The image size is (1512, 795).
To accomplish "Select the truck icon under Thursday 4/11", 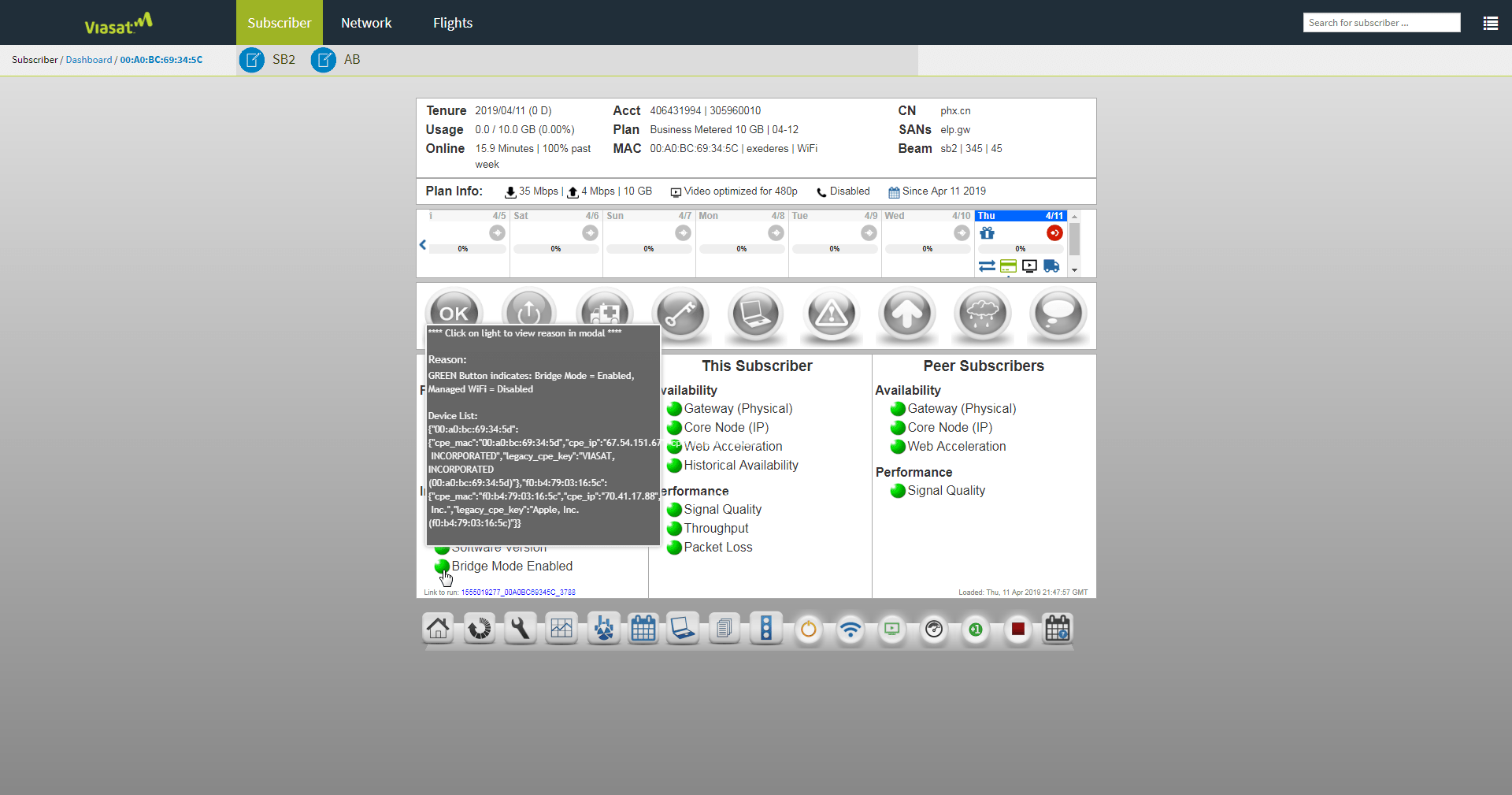I will click(1053, 266).
